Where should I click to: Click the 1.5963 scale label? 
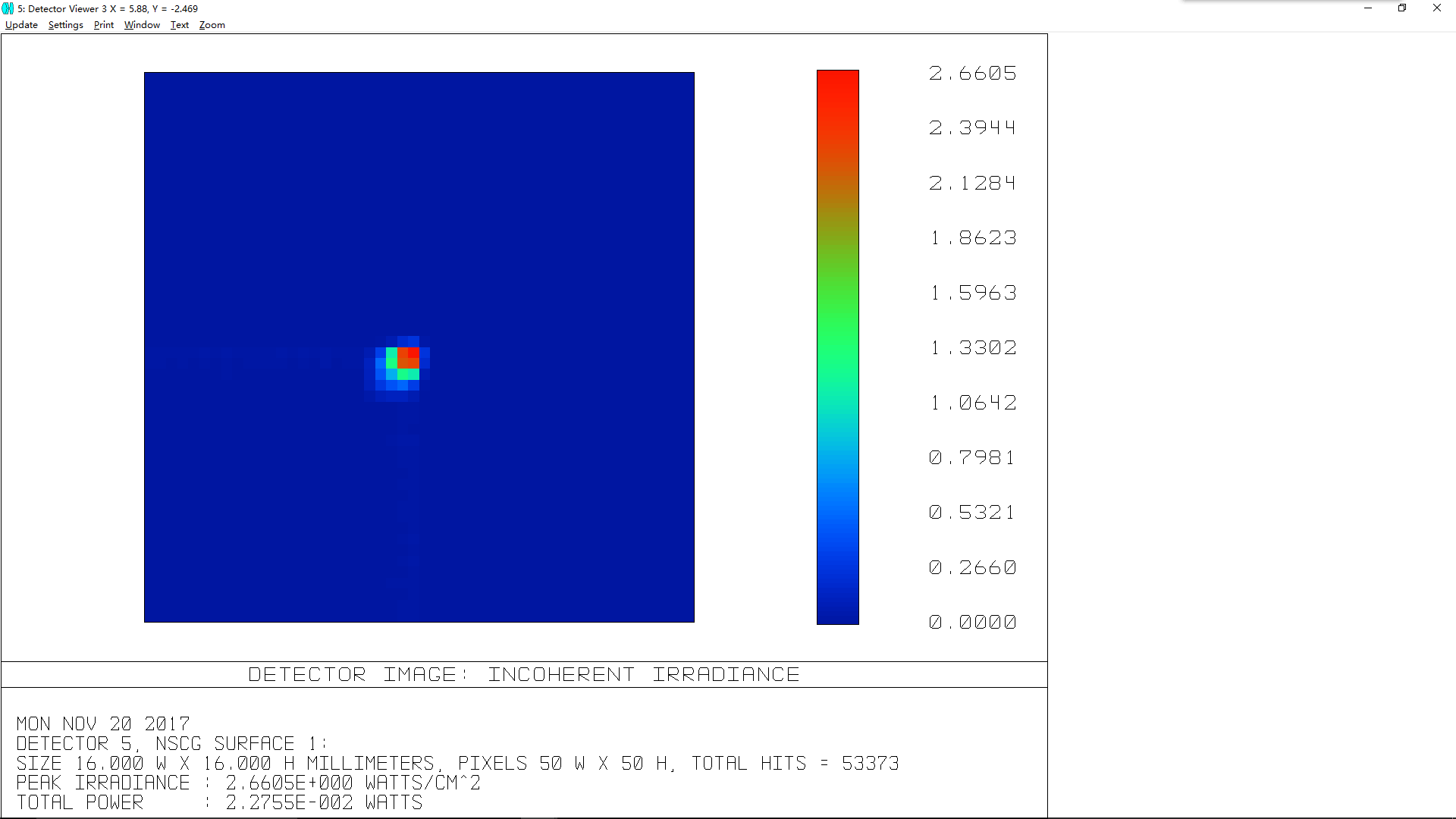972,293
